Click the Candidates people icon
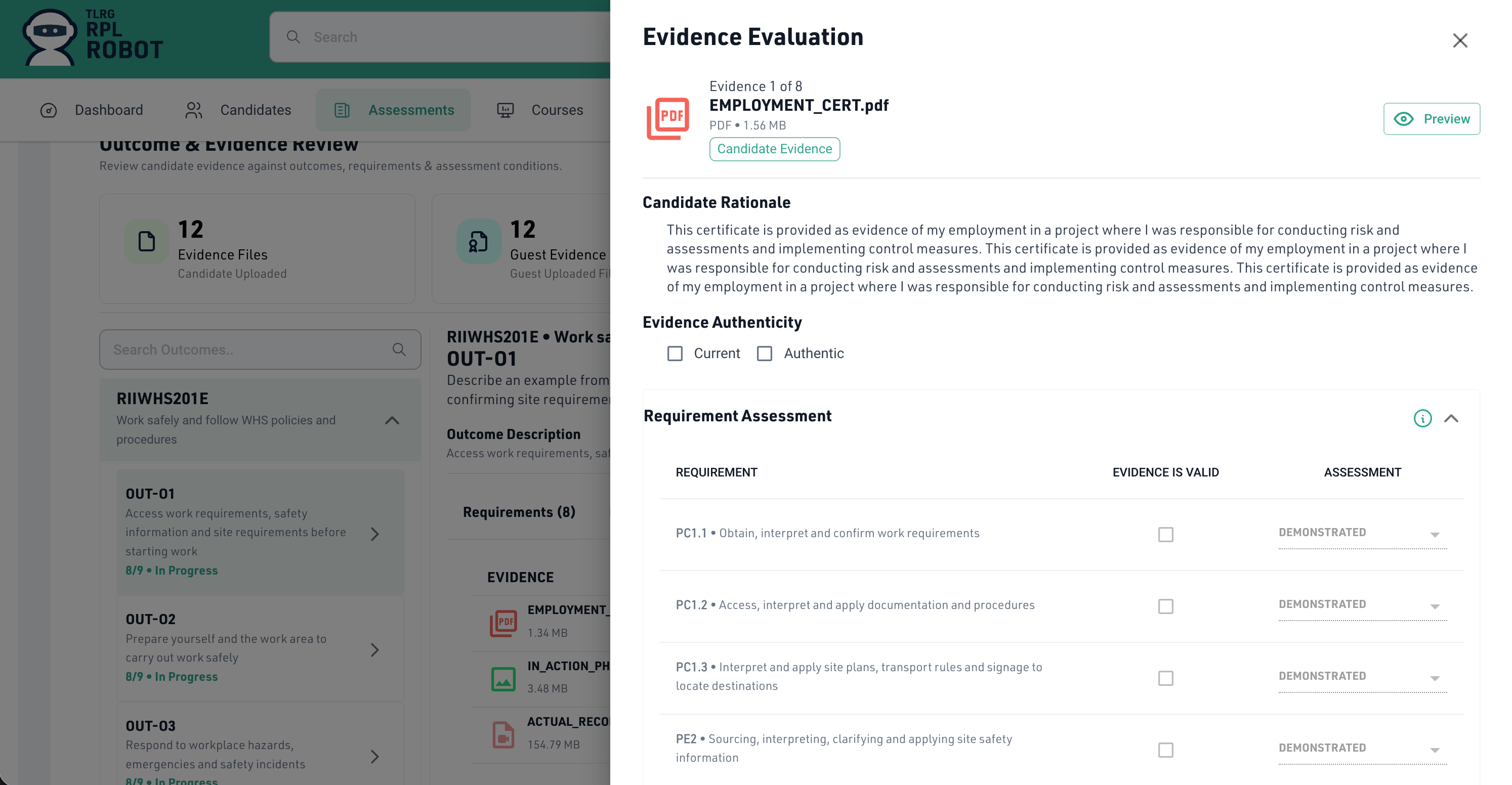Image resolution: width=1512 pixels, height=785 pixels. coord(194,110)
